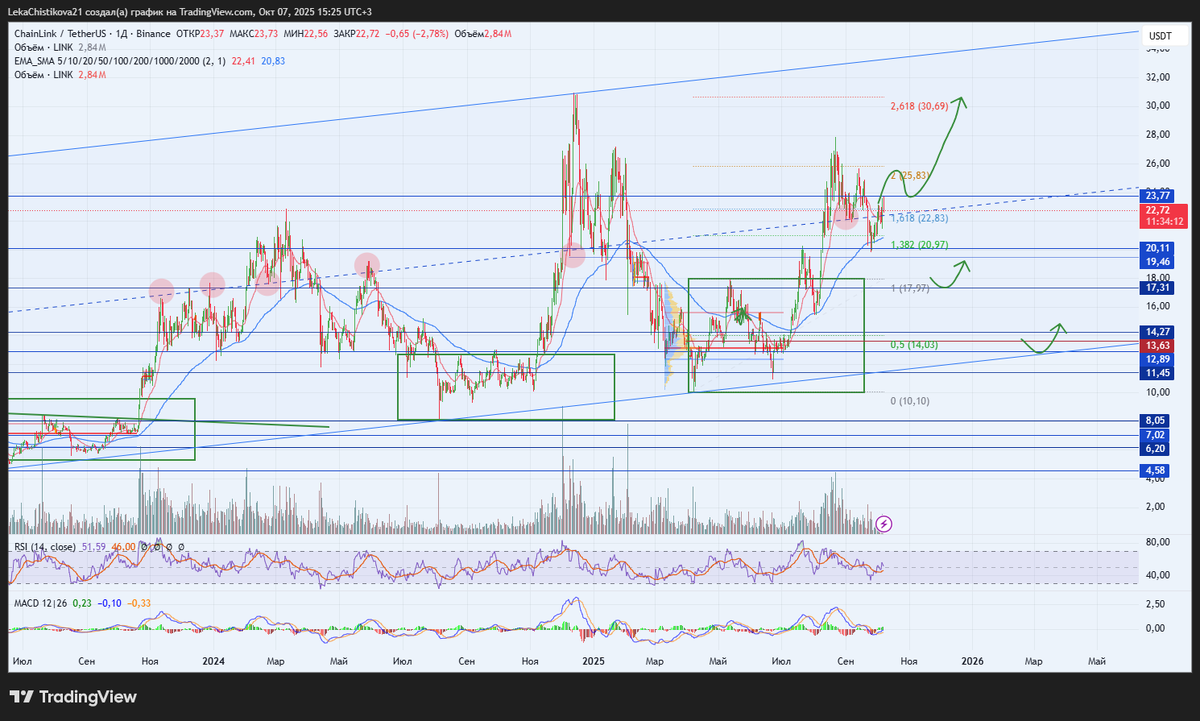Click the 40,00 tick on RSI axis
This screenshot has width=1200, height=721.
tap(1158, 575)
